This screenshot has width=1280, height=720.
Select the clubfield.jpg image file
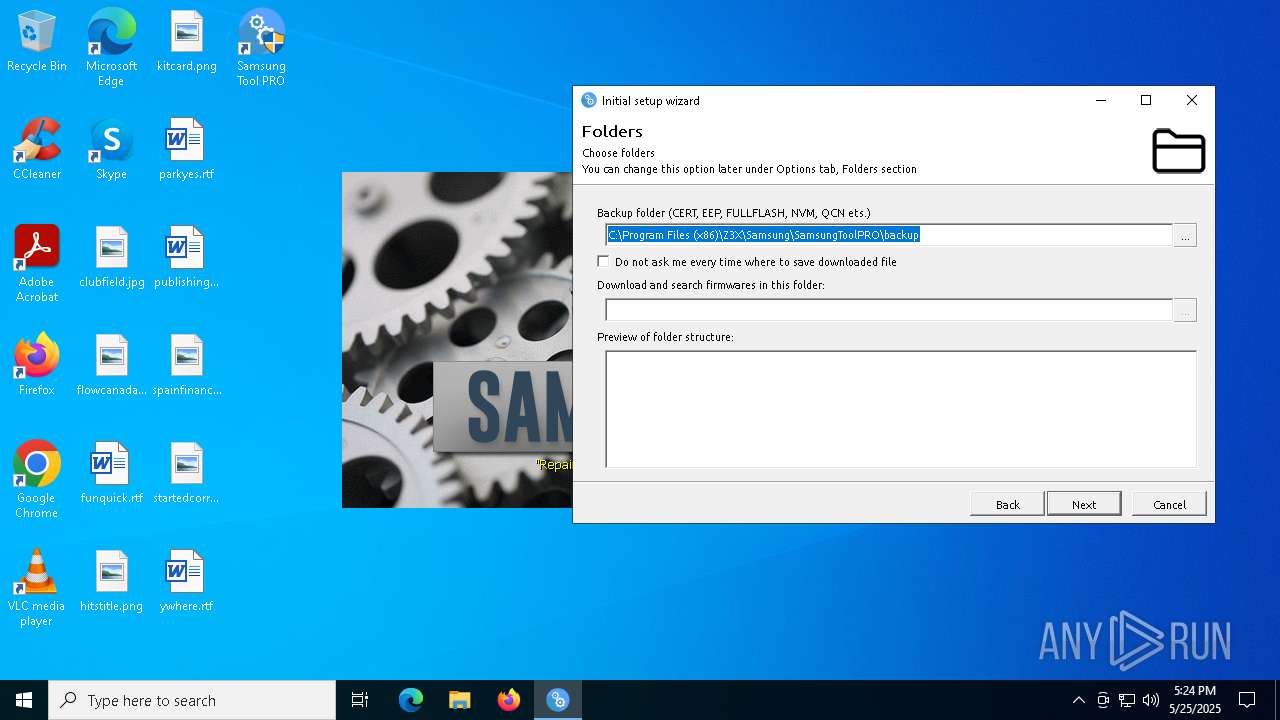coord(111,257)
